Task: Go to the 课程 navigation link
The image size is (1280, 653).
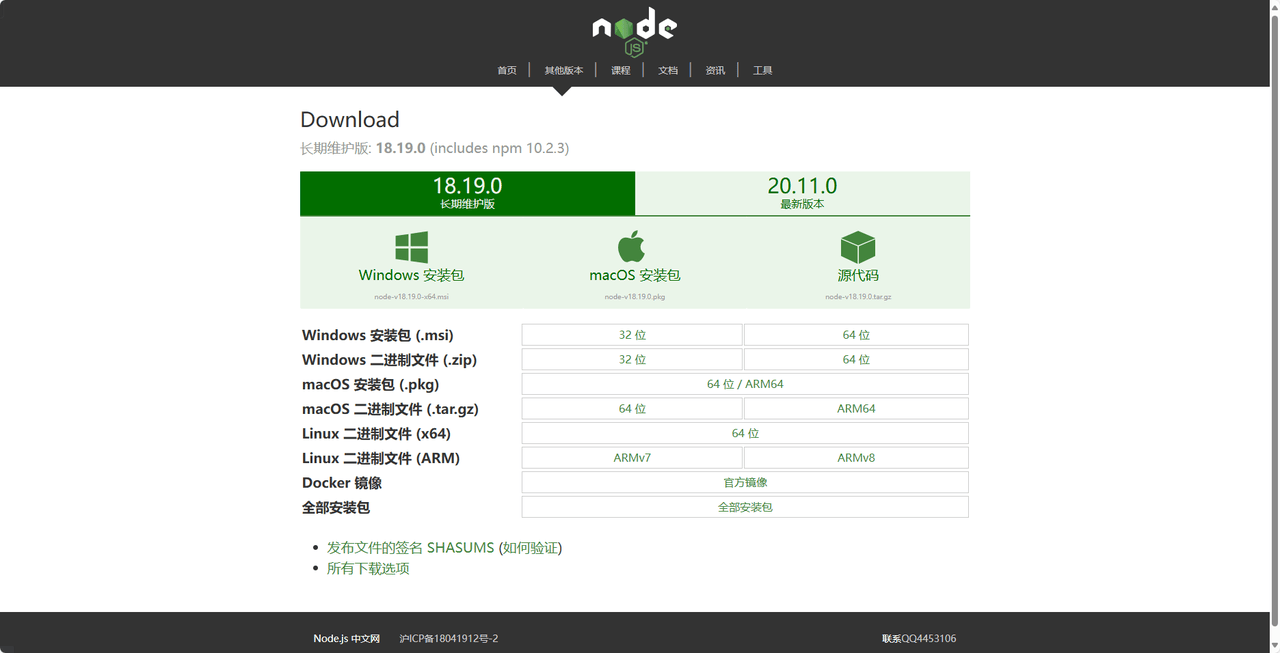Action: click(621, 70)
